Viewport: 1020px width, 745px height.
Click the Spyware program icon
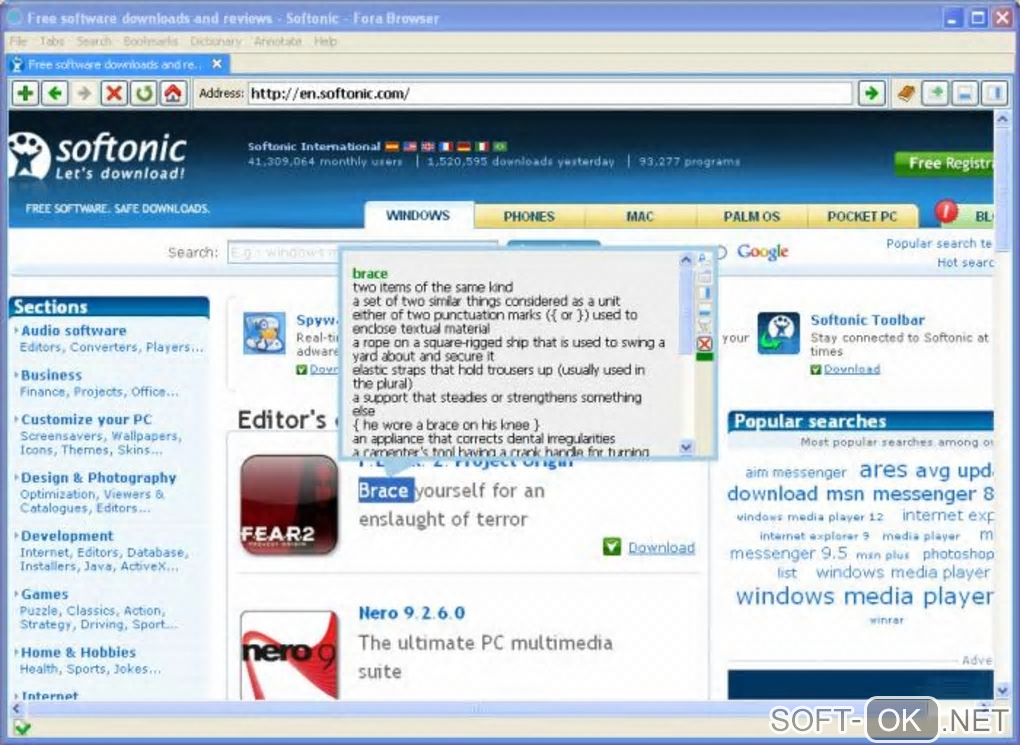click(x=263, y=333)
